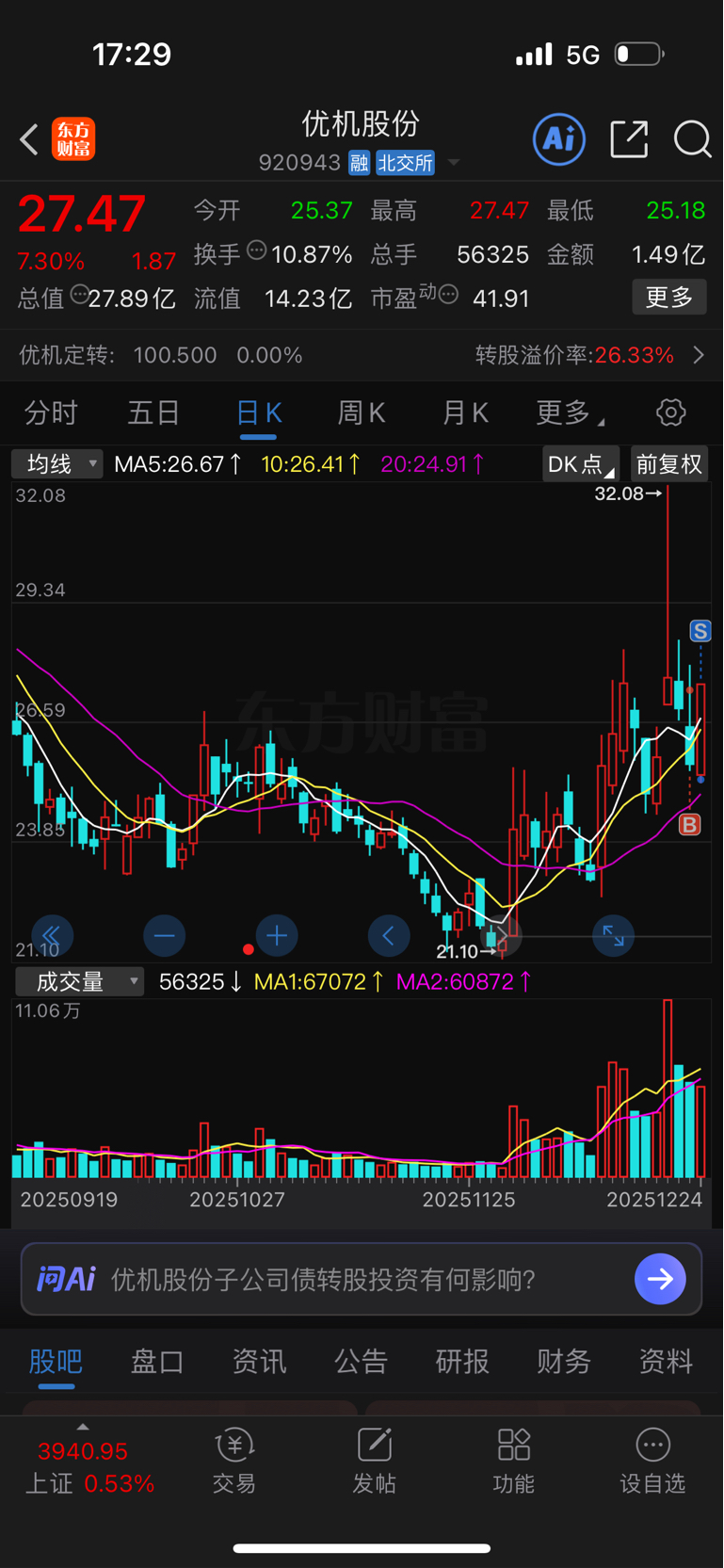Tap the 20251125 date label

pos(469,1200)
